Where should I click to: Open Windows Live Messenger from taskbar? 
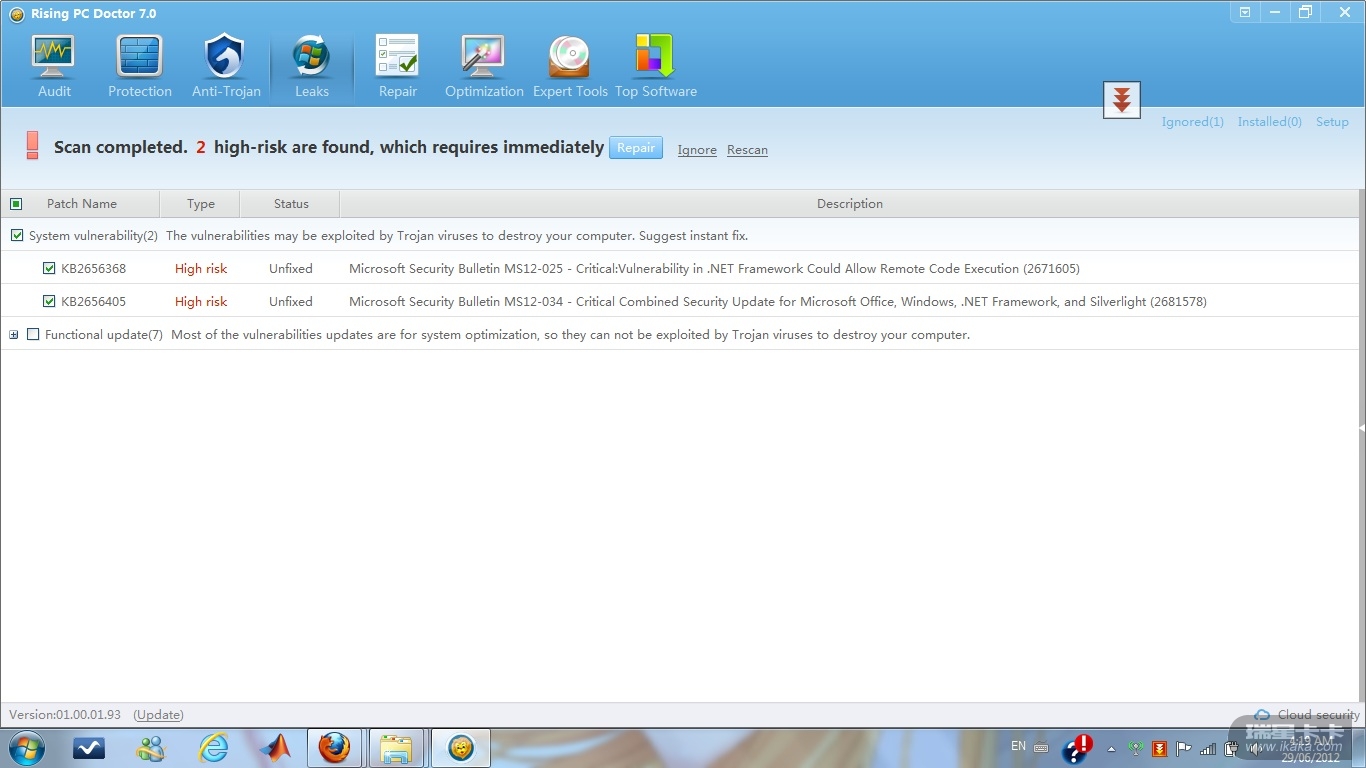click(x=151, y=748)
